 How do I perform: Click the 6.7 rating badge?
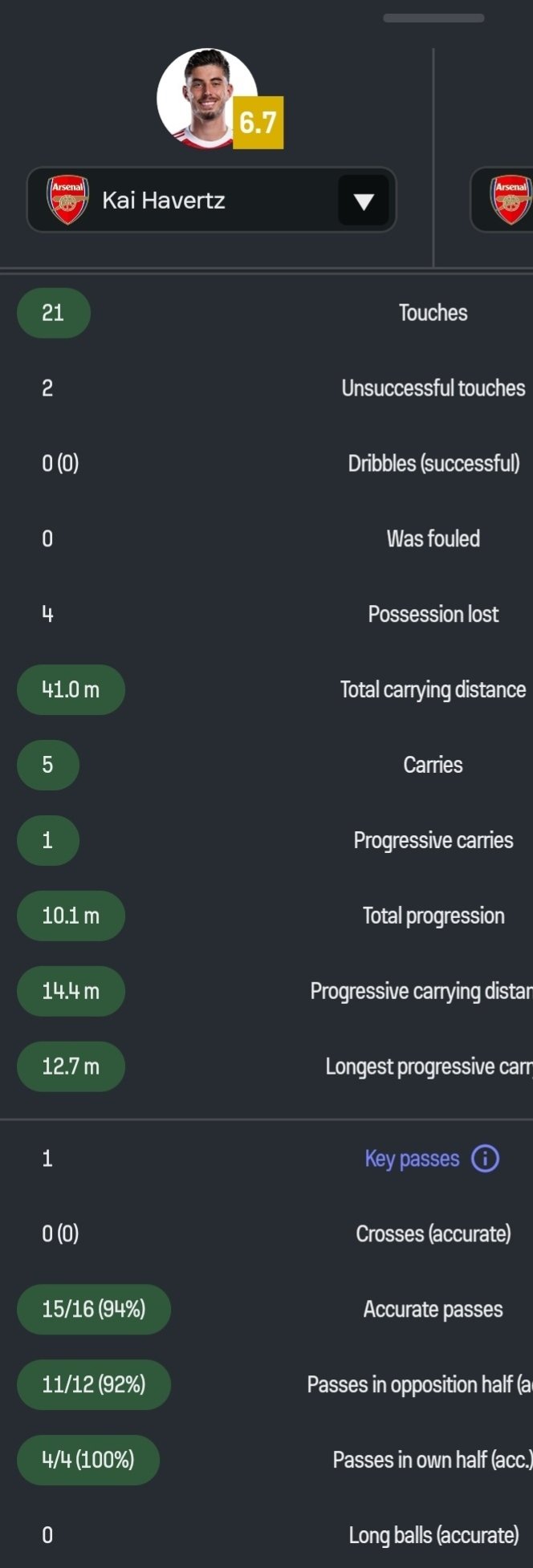[x=258, y=123]
